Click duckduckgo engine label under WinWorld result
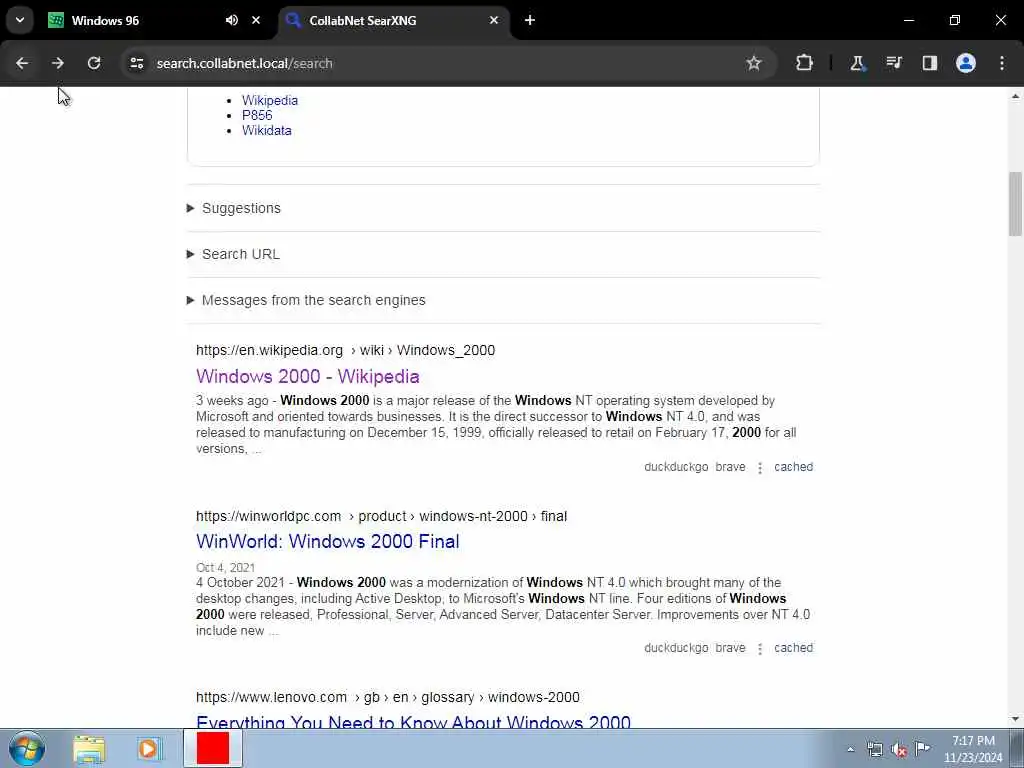This screenshot has width=1024, height=768. point(676,648)
